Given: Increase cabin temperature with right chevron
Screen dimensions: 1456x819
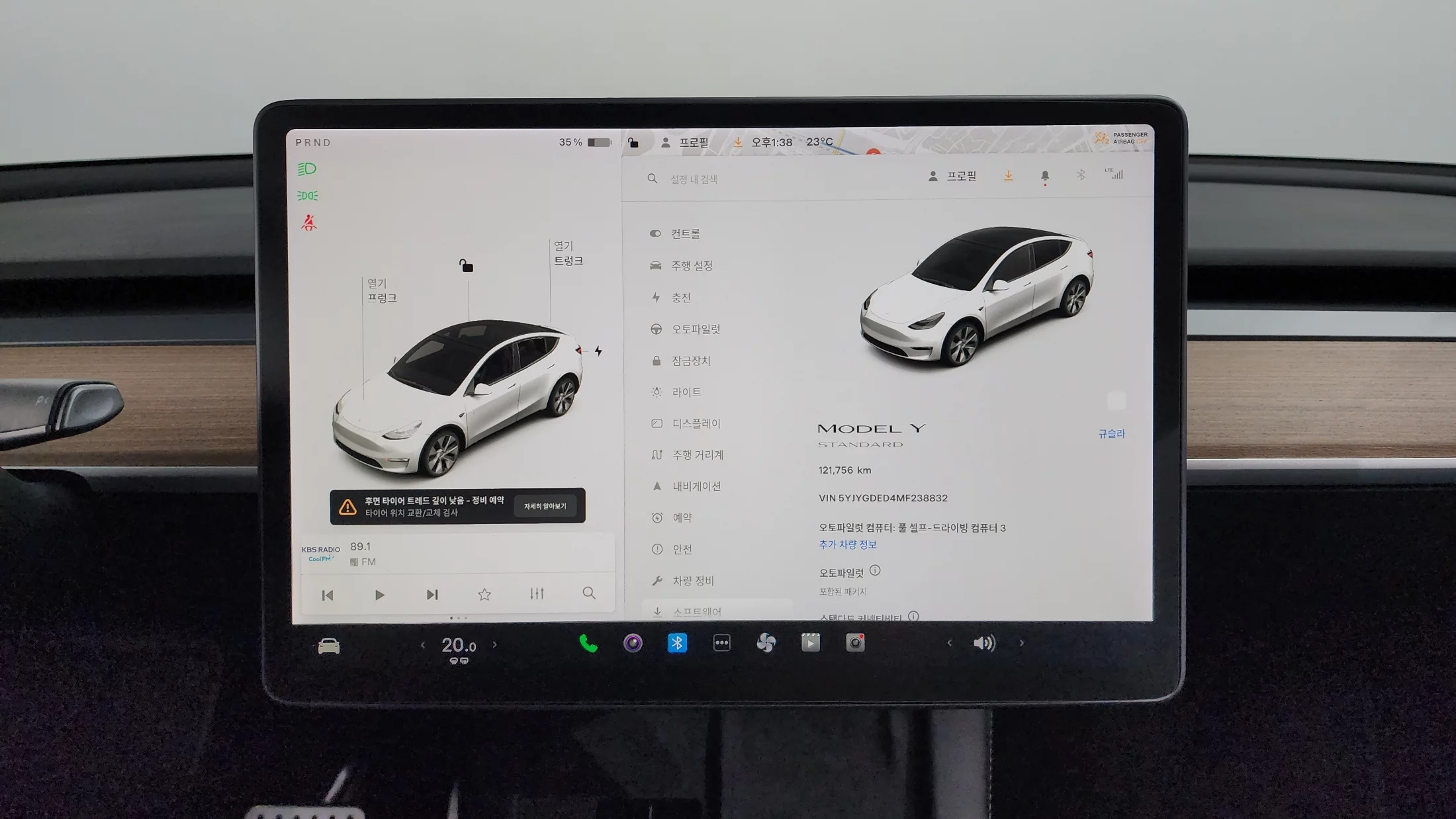Looking at the screenshot, I should tap(494, 644).
